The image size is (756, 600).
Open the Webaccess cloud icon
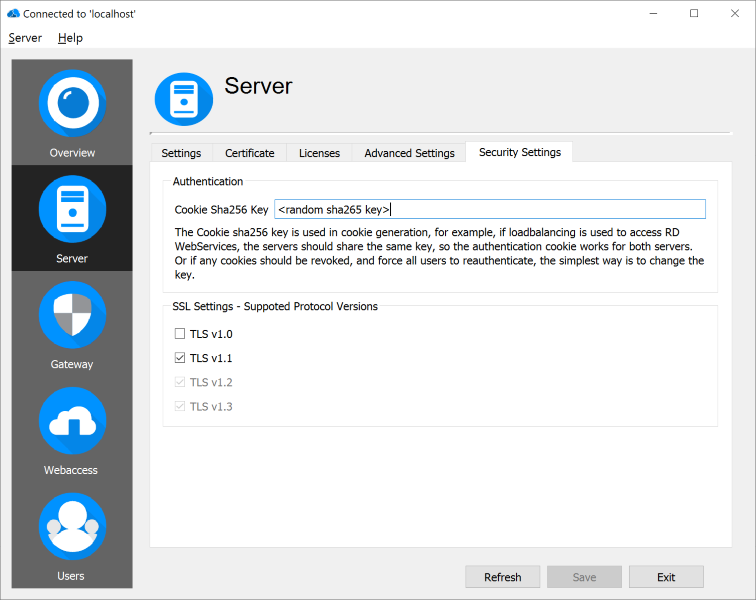[x=72, y=421]
